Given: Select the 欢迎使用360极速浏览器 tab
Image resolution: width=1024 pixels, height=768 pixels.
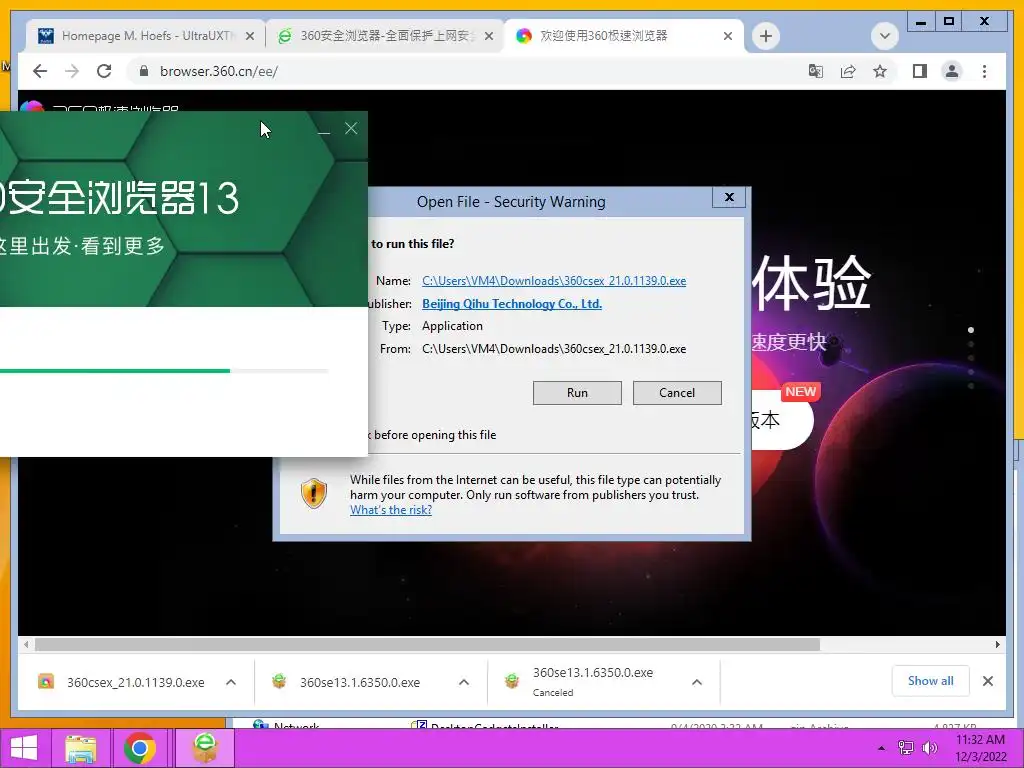Looking at the screenshot, I should 624,36.
